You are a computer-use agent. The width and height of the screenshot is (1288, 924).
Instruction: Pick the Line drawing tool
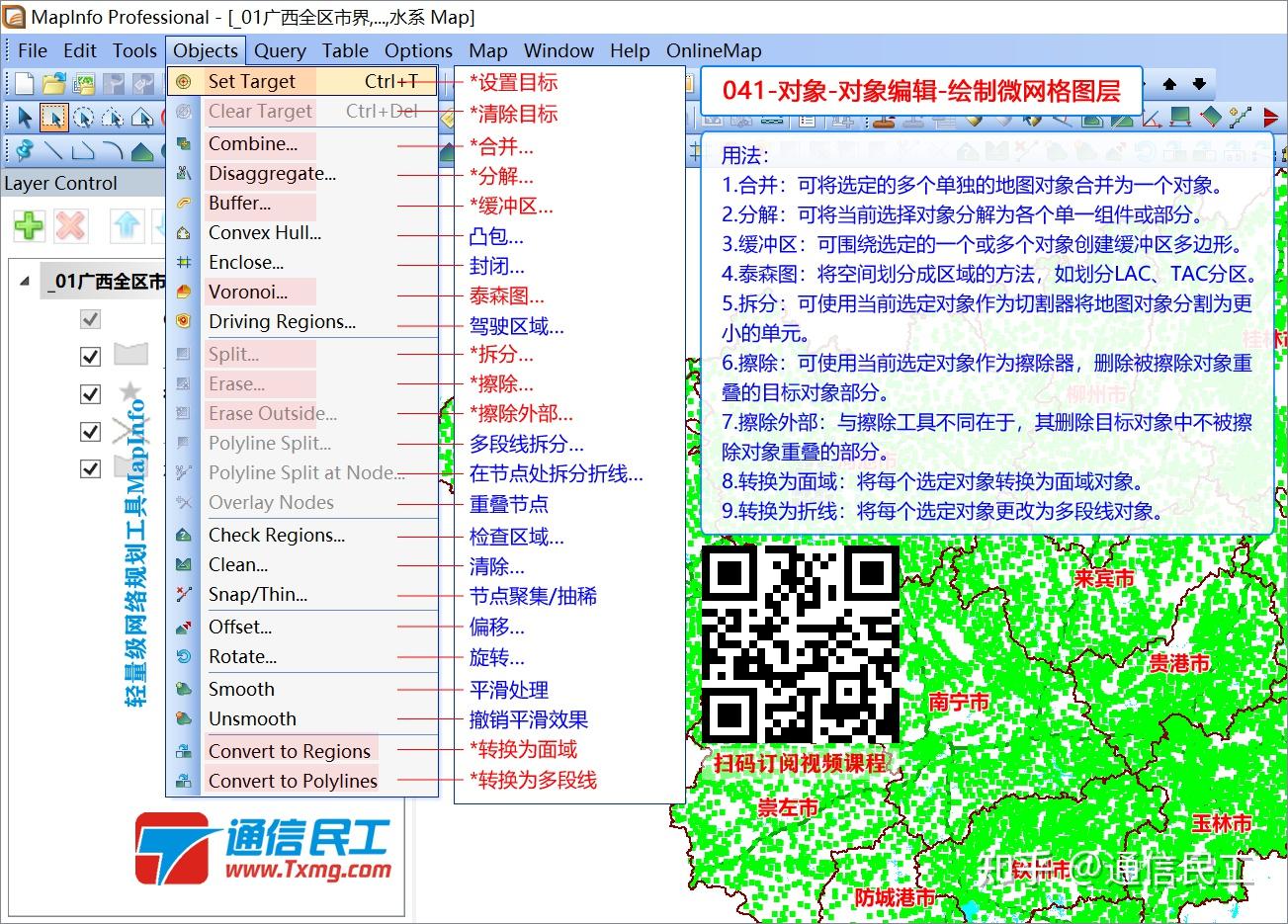[x=53, y=151]
